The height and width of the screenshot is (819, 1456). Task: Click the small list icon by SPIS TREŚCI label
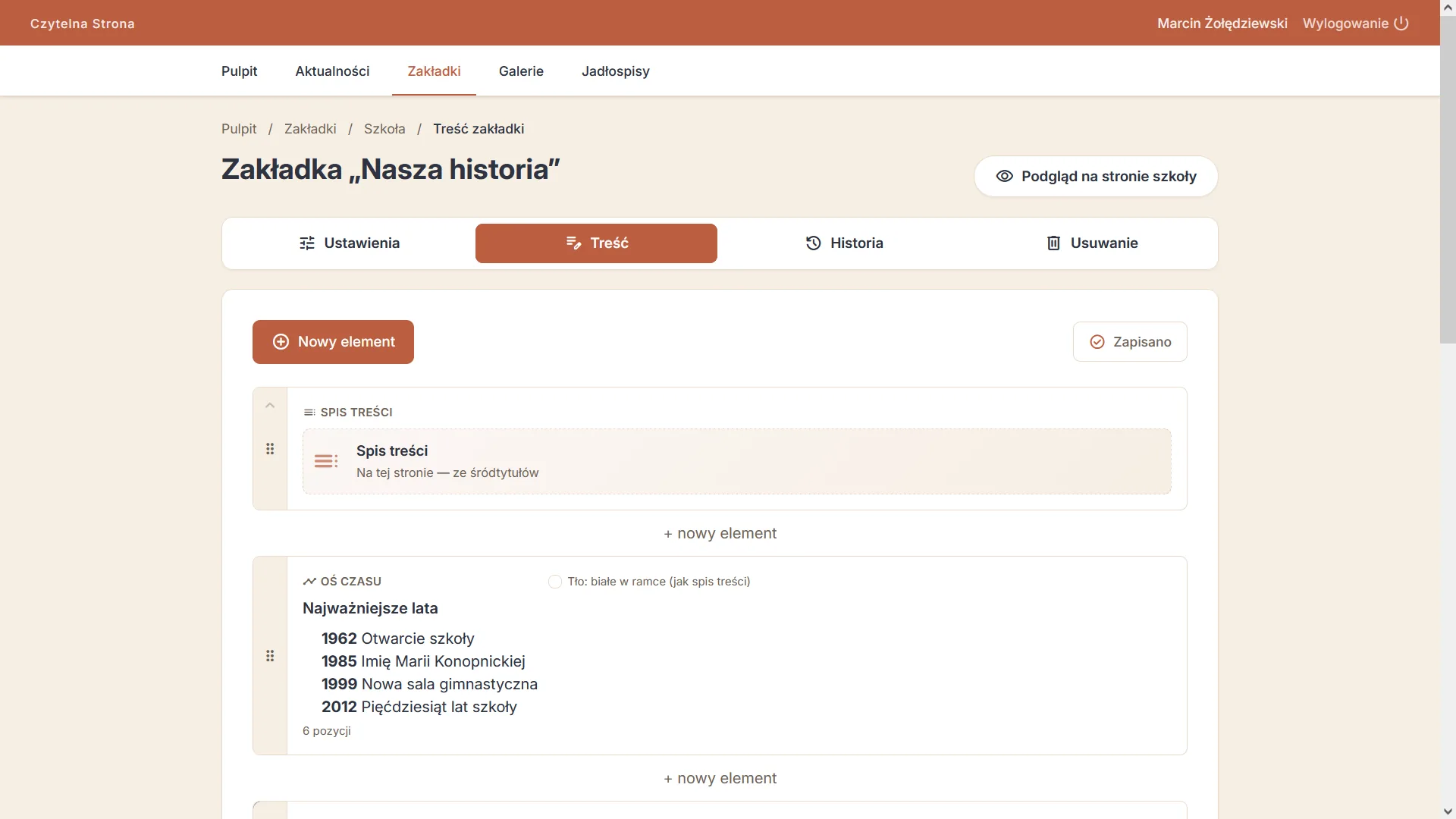point(309,413)
